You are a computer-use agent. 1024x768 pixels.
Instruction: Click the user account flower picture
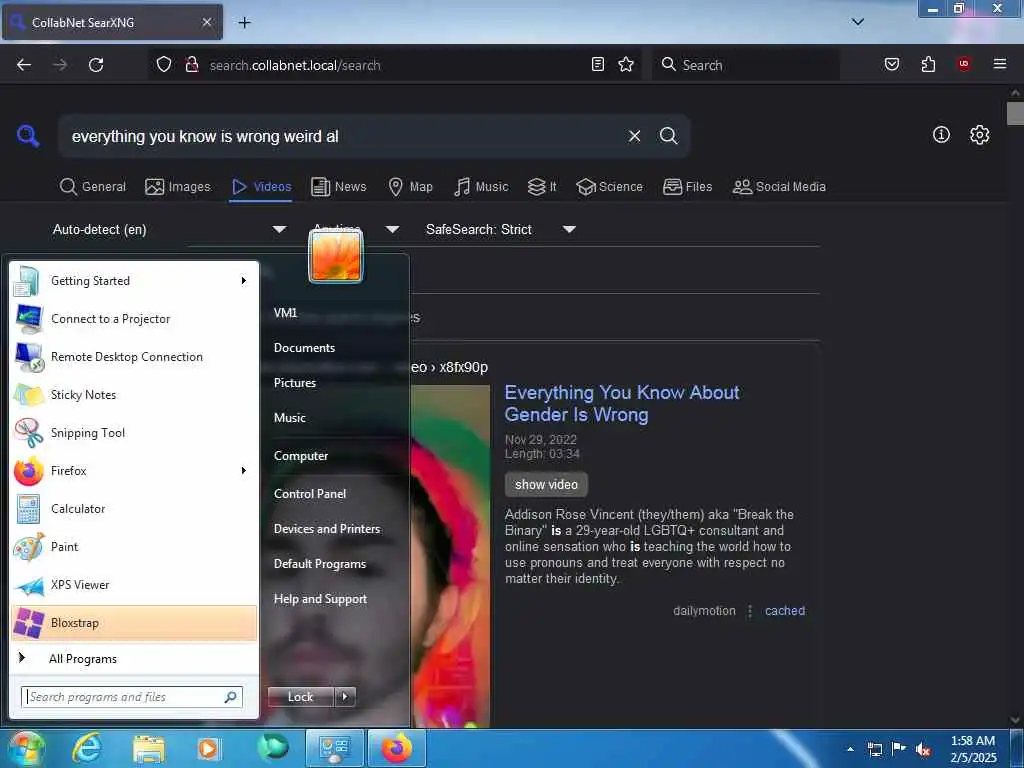(x=336, y=256)
